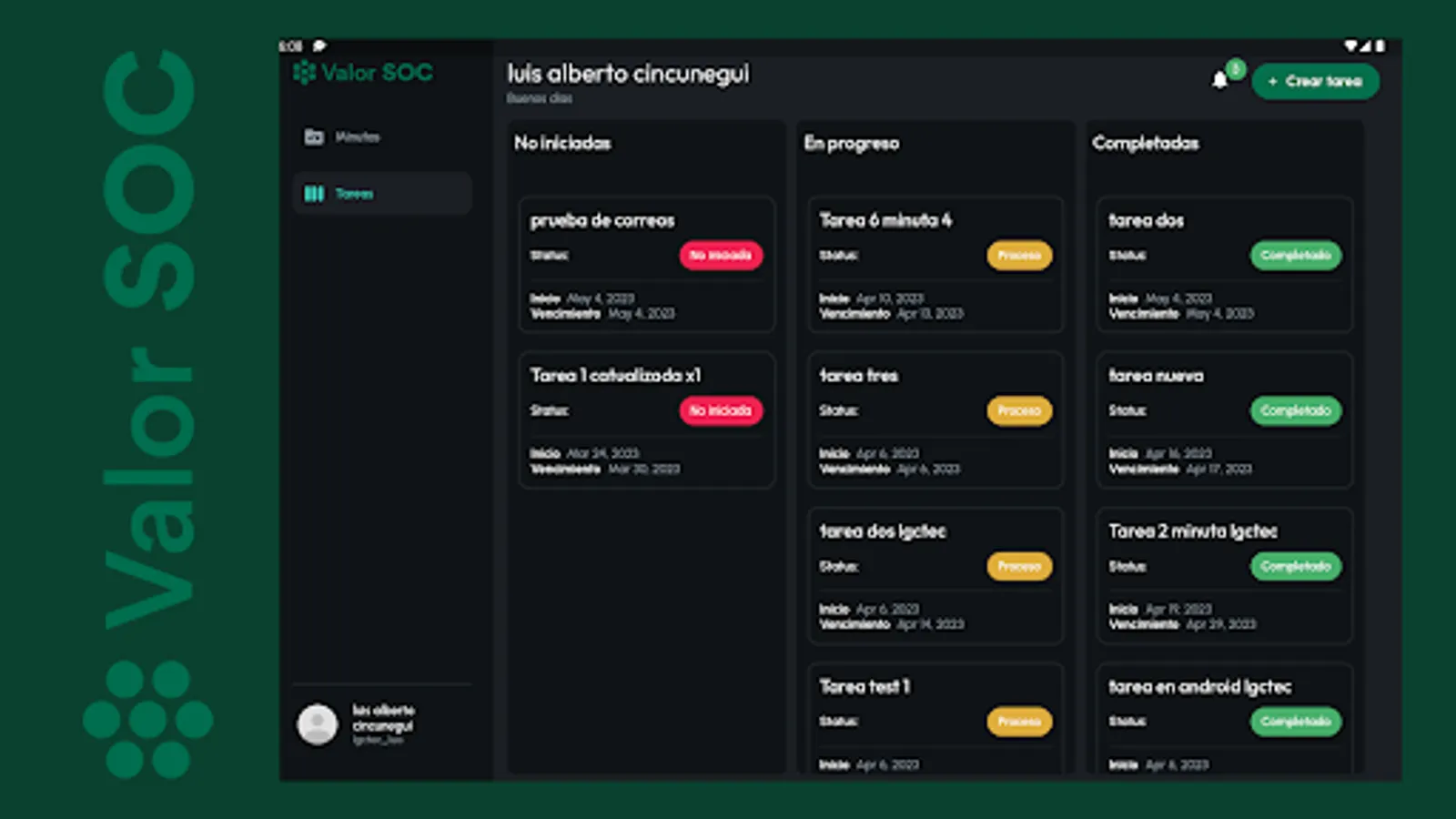Open the Minutas section via its folder icon
This screenshot has width=1456, height=819.
[x=313, y=136]
